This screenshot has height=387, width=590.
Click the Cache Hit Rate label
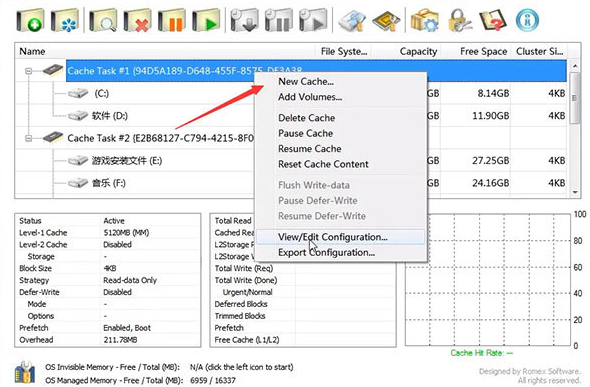click(x=482, y=353)
